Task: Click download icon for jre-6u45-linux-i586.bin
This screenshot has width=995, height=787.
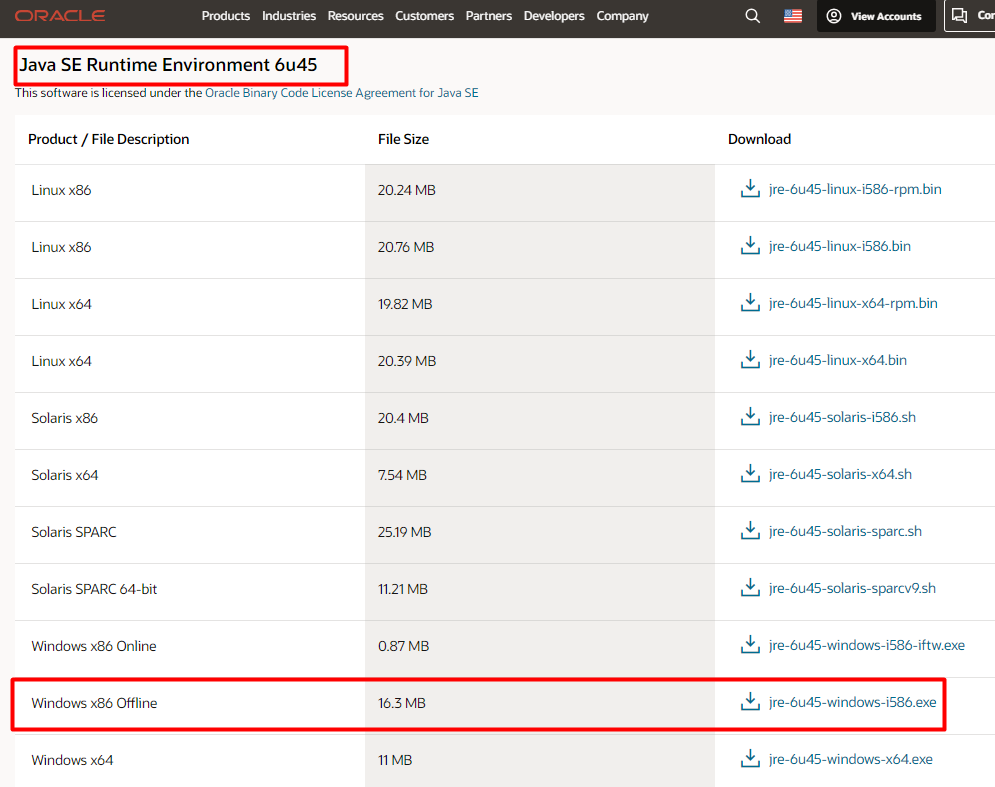Action: tap(750, 246)
